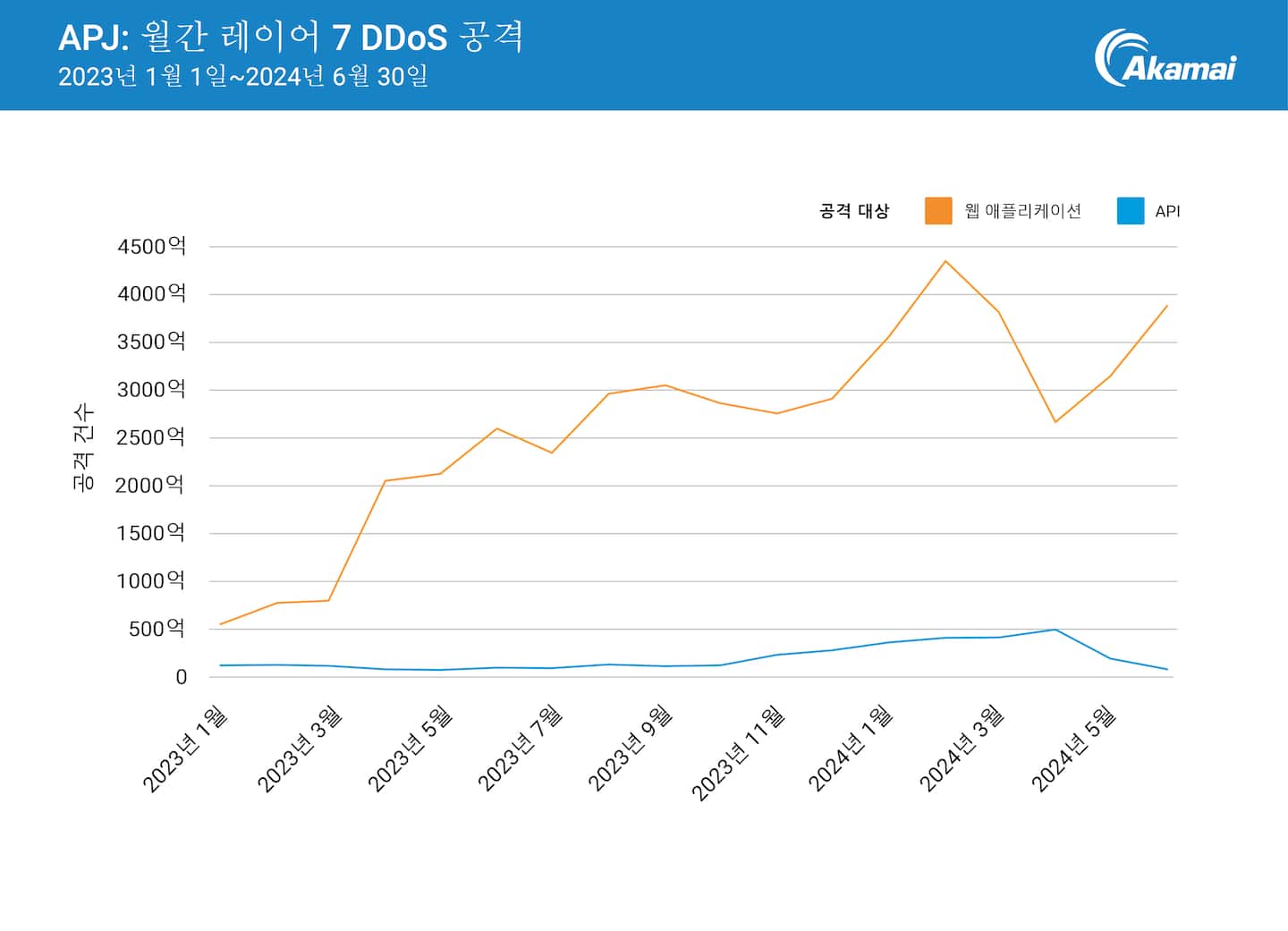Select the 2023년 1월 x-axis label
Image resolution: width=1288 pixels, height=931 pixels.
(186, 749)
